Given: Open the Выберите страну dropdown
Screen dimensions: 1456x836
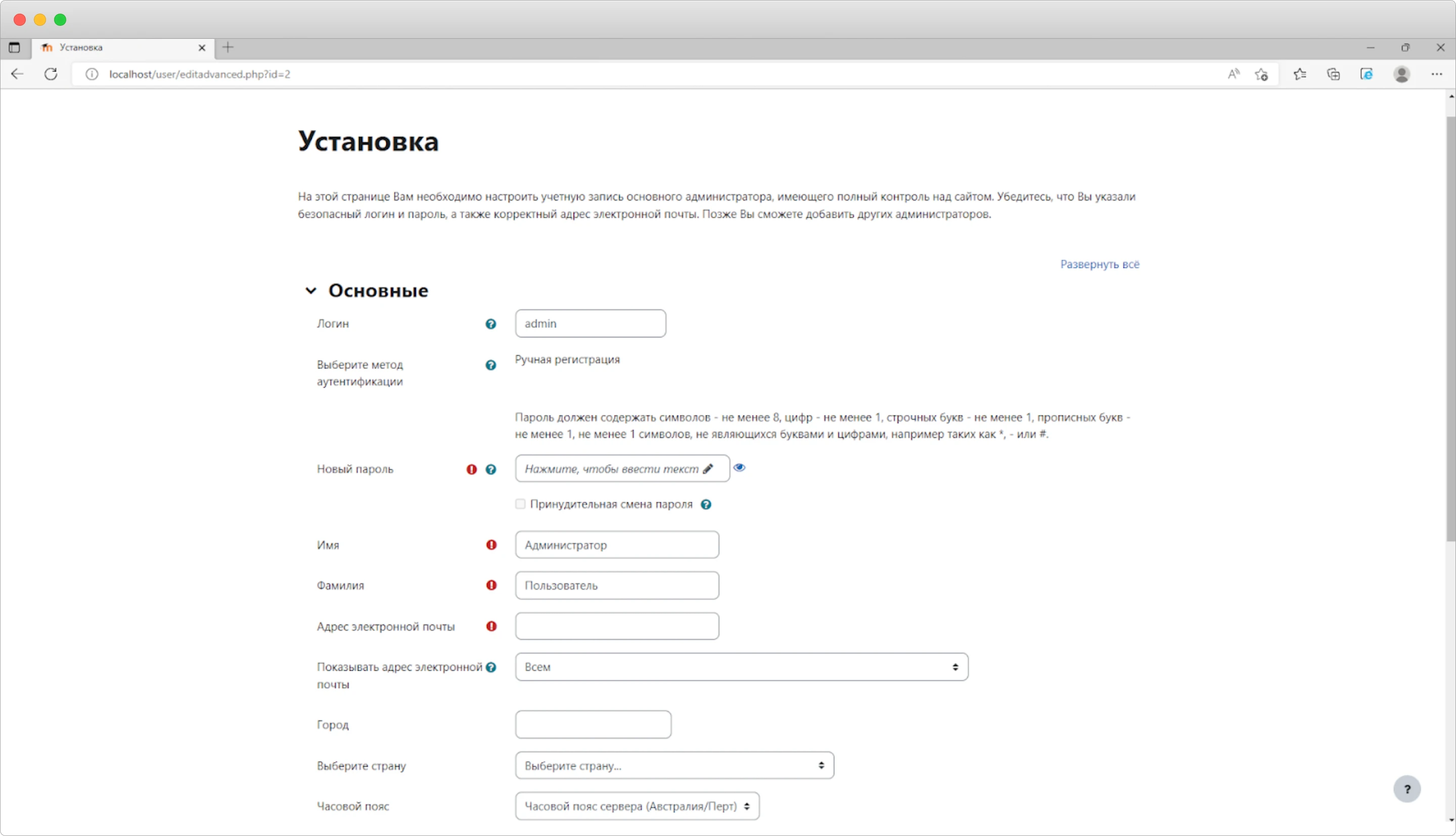Looking at the screenshot, I should coord(674,765).
